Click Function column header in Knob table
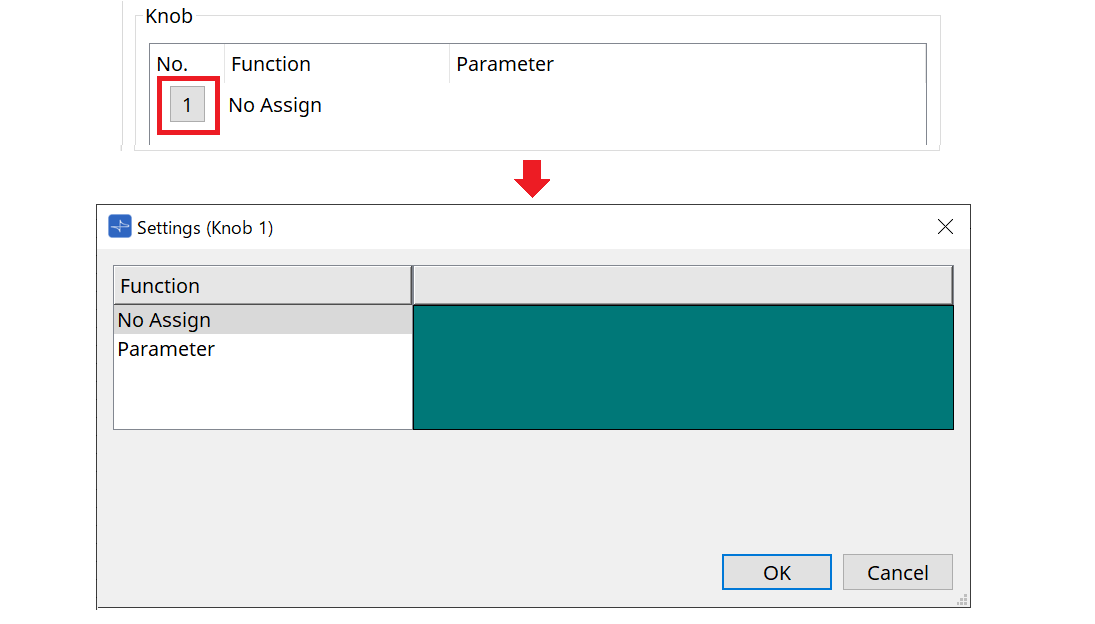This screenshot has height=624, width=1095. coord(271,64)
